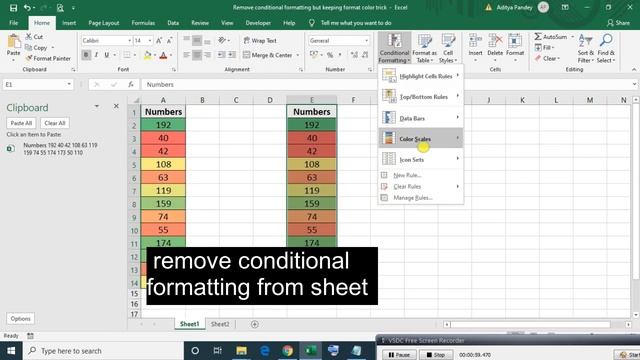Toggle align right
Screen dimensions: 640x360
207,55
